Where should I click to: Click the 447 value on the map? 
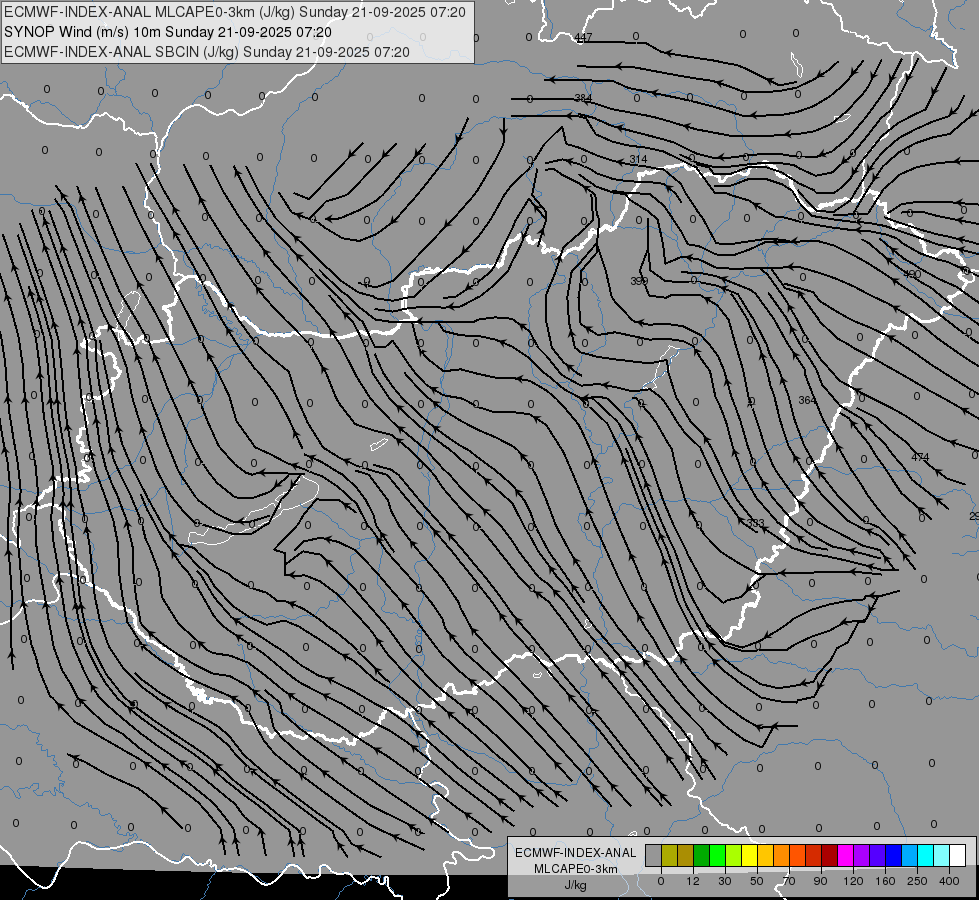(583, 37)
